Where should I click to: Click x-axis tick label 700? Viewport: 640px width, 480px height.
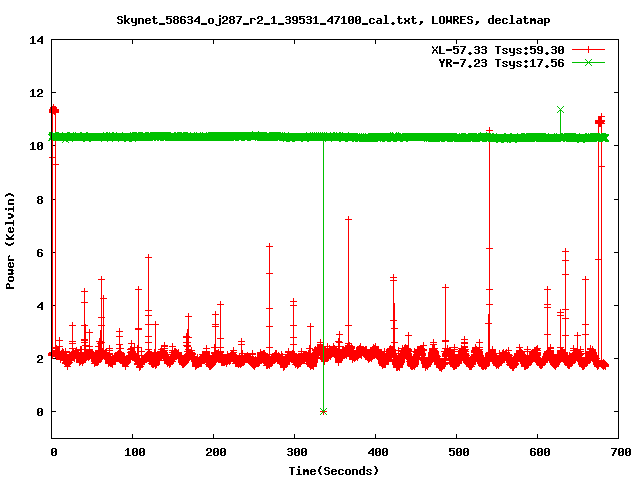point(620,452)
